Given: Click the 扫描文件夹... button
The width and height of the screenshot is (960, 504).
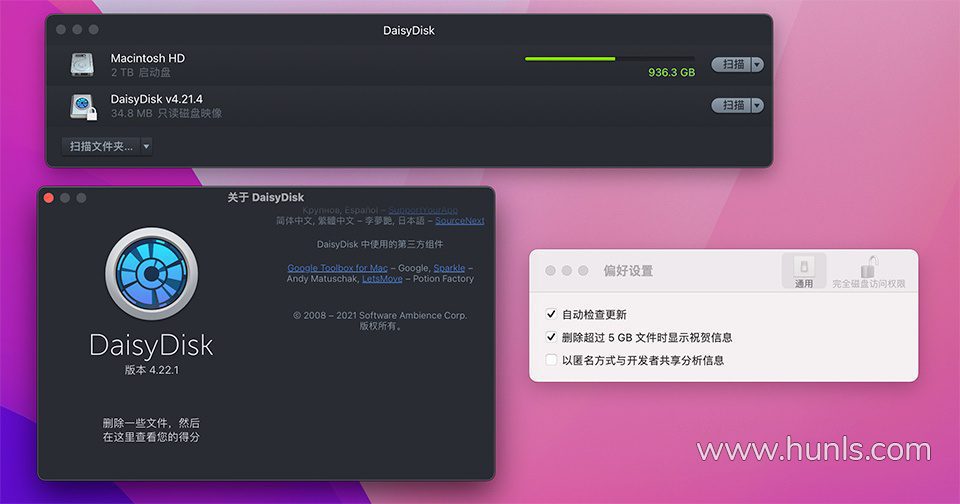Looking at the screenshot, I should [x=101, y=146].
